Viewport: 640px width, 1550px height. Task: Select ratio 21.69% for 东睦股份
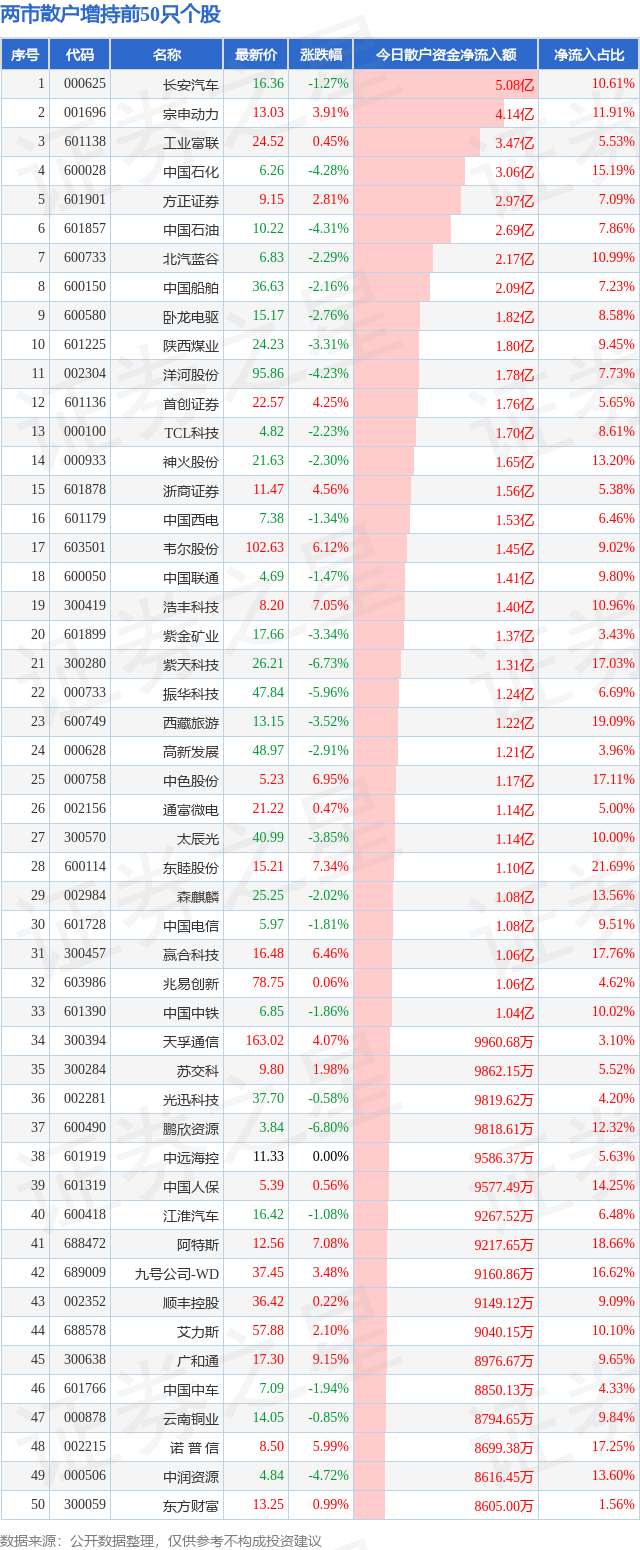613,867
